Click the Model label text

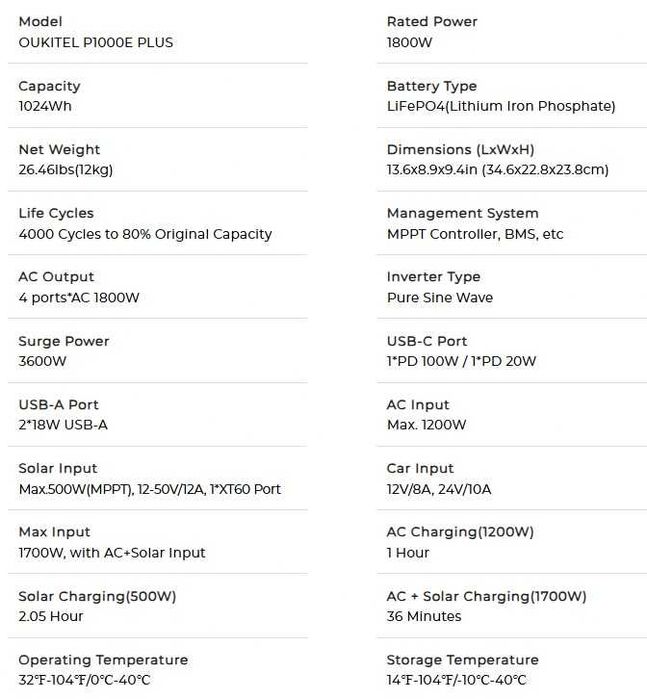pos(40,21)
